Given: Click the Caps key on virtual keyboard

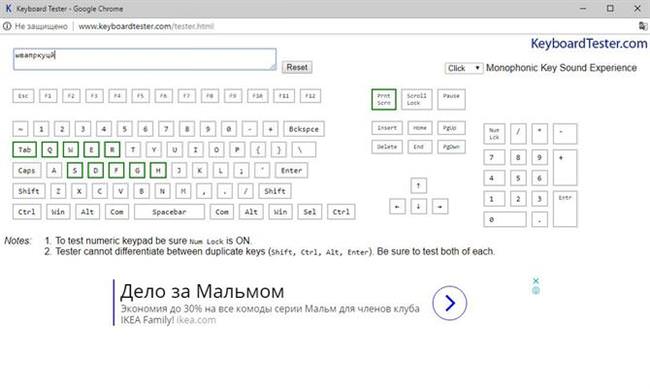Looking at the screenshot, I should coord(27,170).
